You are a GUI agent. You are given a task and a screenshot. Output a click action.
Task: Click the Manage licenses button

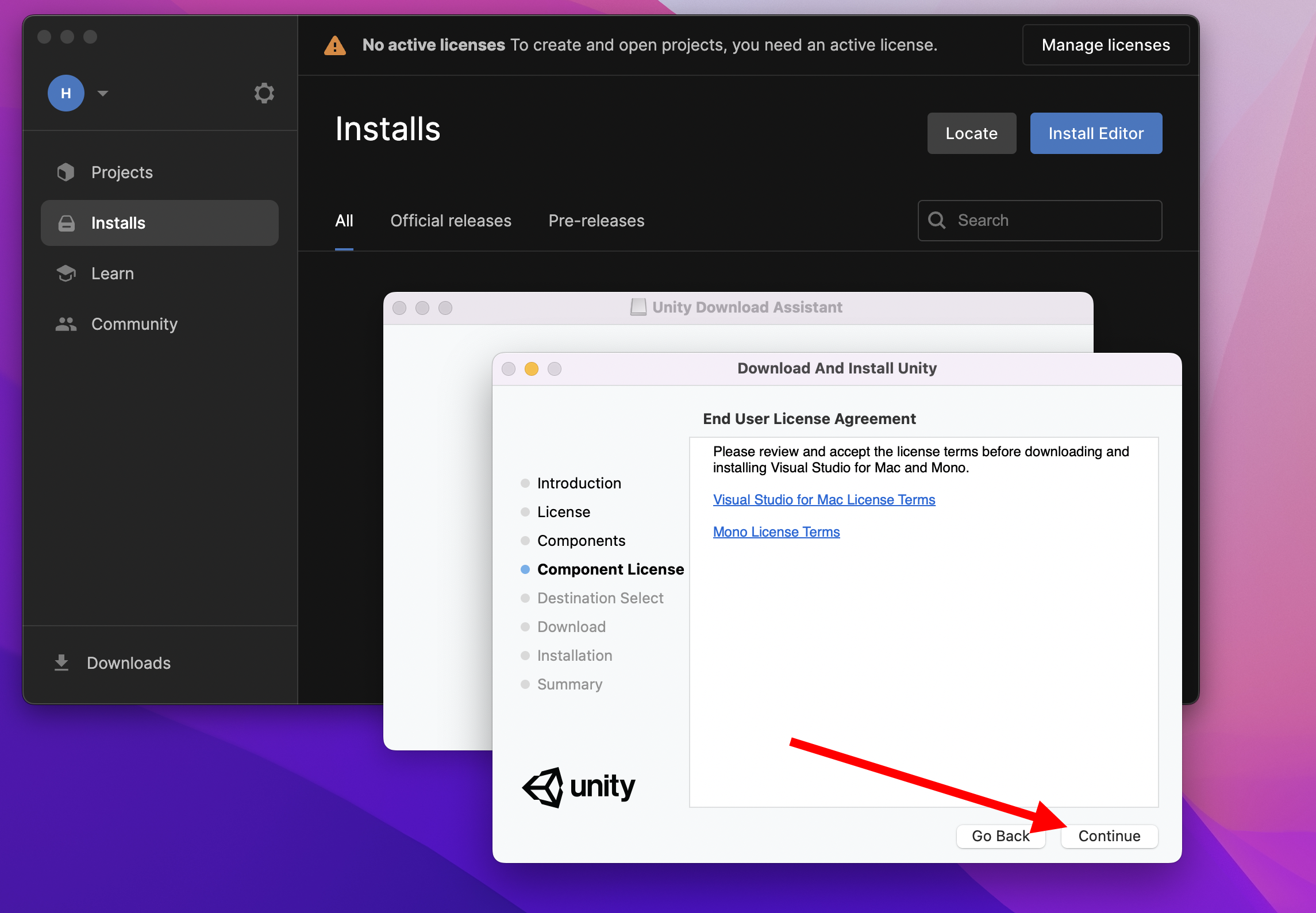point(1105,45)
